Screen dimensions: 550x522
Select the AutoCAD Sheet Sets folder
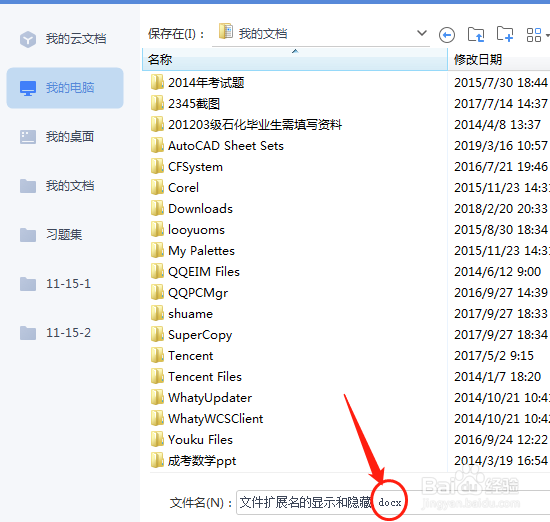tap(217, 146)
